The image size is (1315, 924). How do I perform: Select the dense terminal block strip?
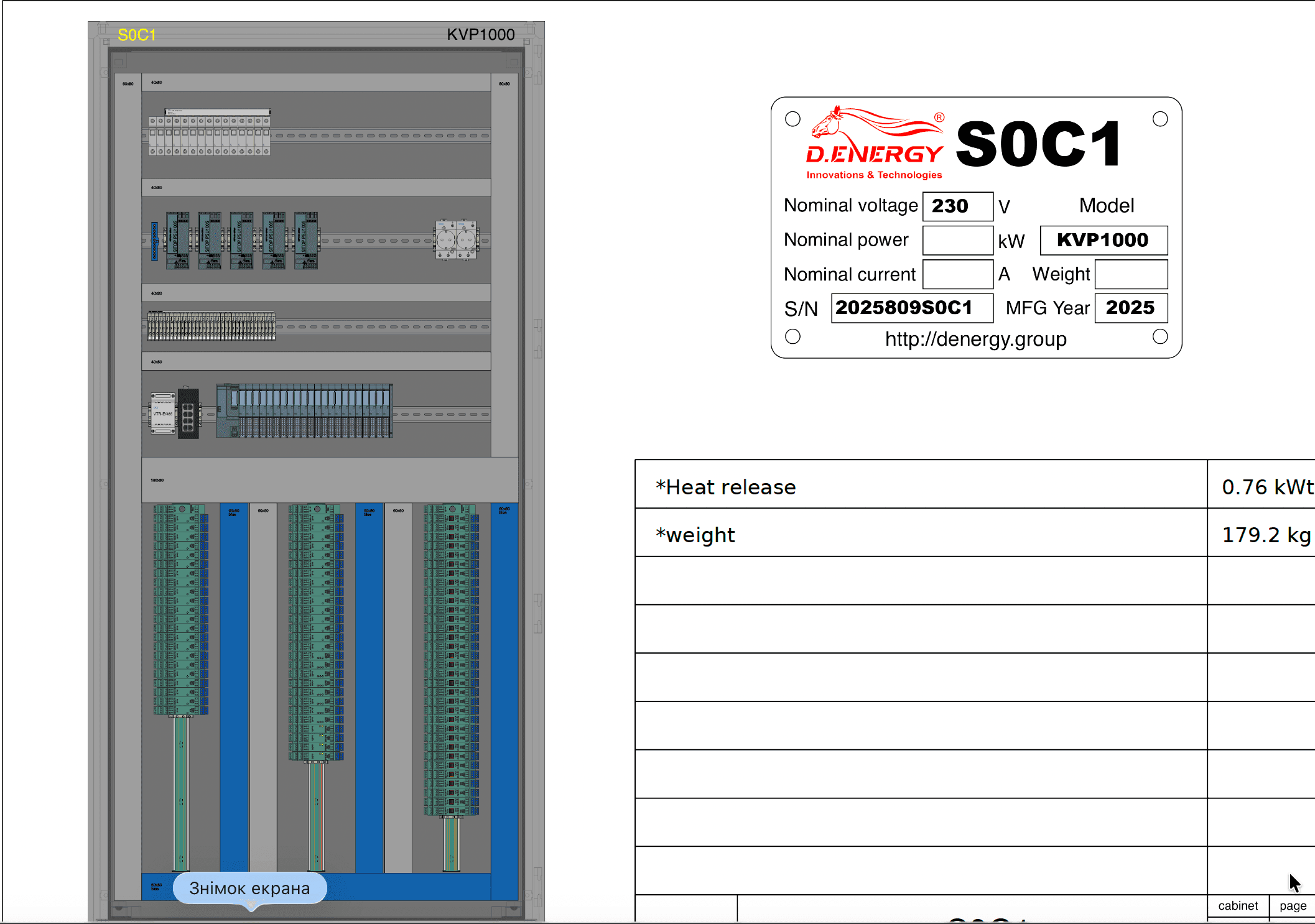[x=211, y=326]
